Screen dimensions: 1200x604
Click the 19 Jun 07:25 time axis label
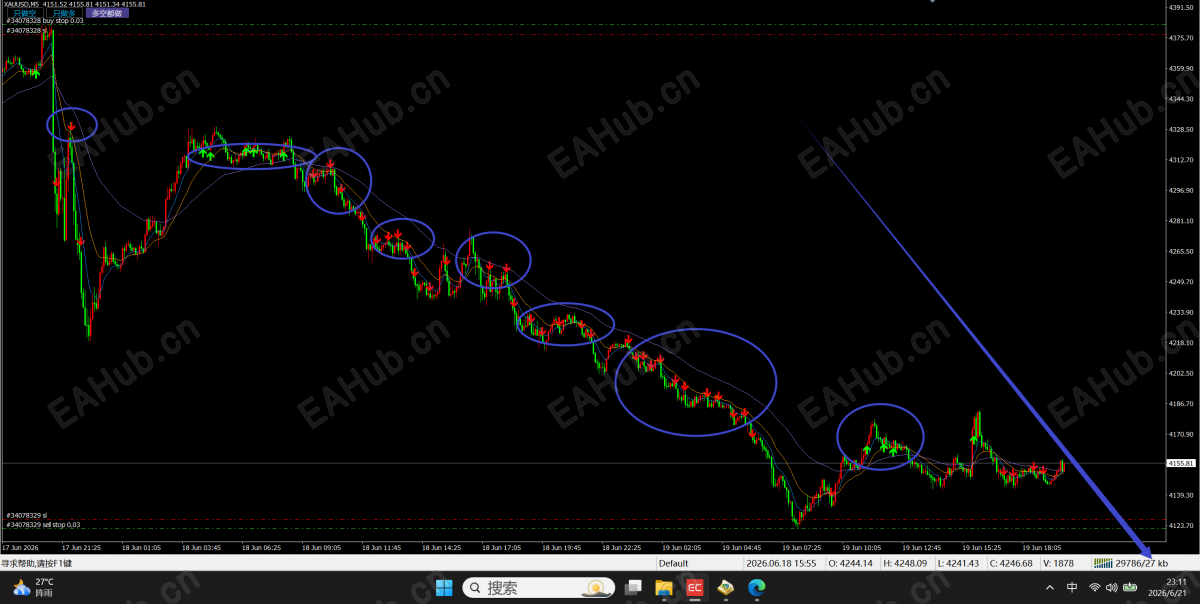pyautogui.click(x=802, y=548)
